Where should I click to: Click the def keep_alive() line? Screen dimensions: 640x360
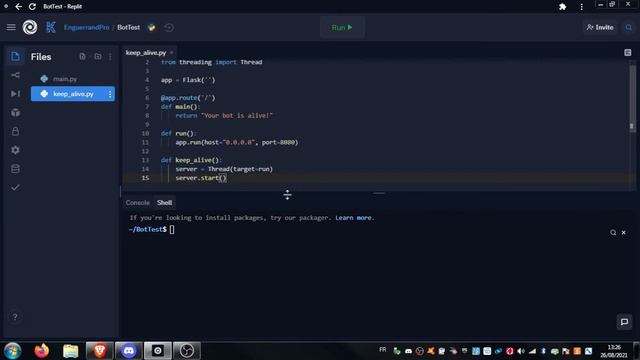tap(191, 160)
